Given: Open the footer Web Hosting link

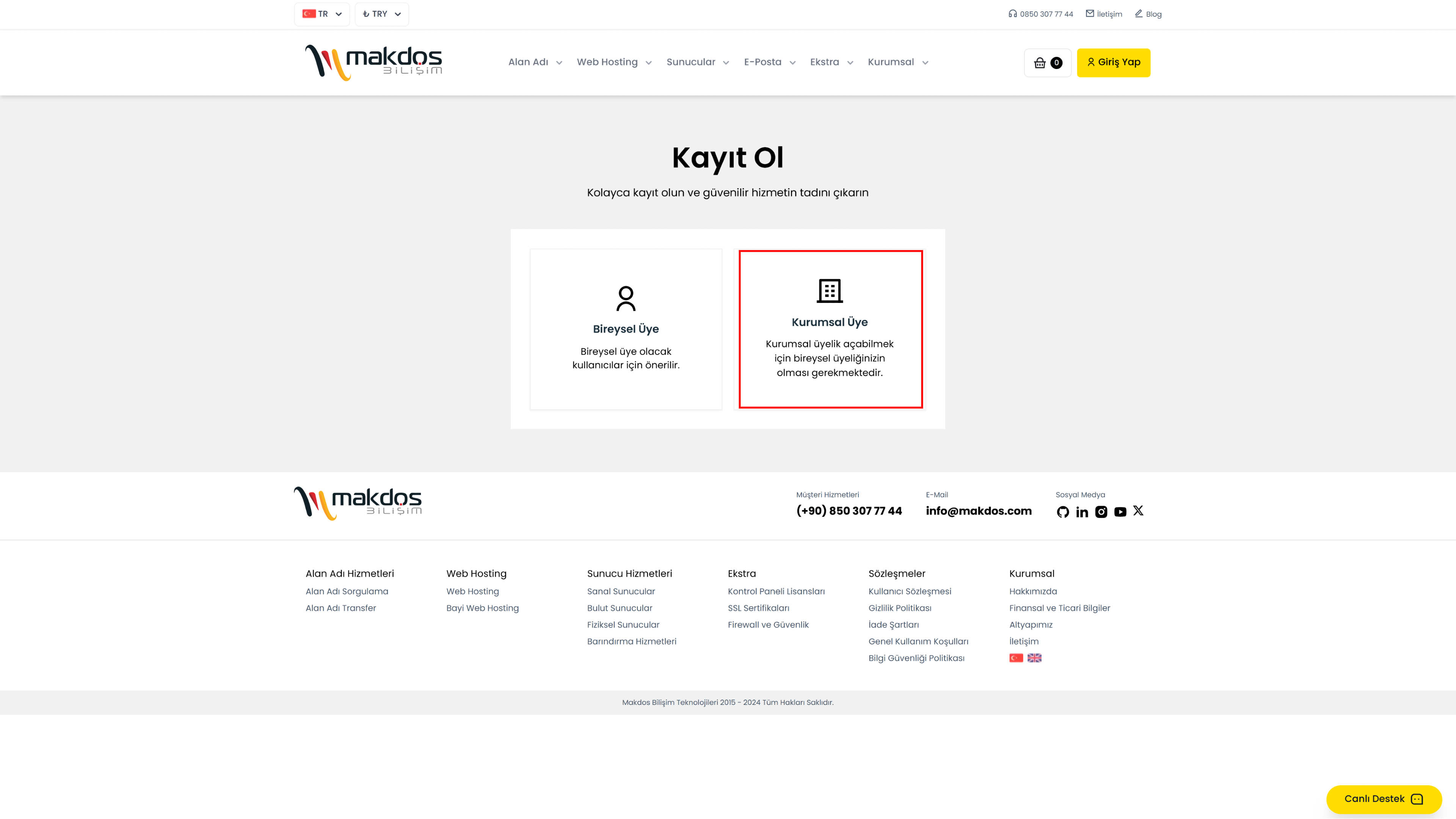Looking at the screenshot, I should pos(472,592).
